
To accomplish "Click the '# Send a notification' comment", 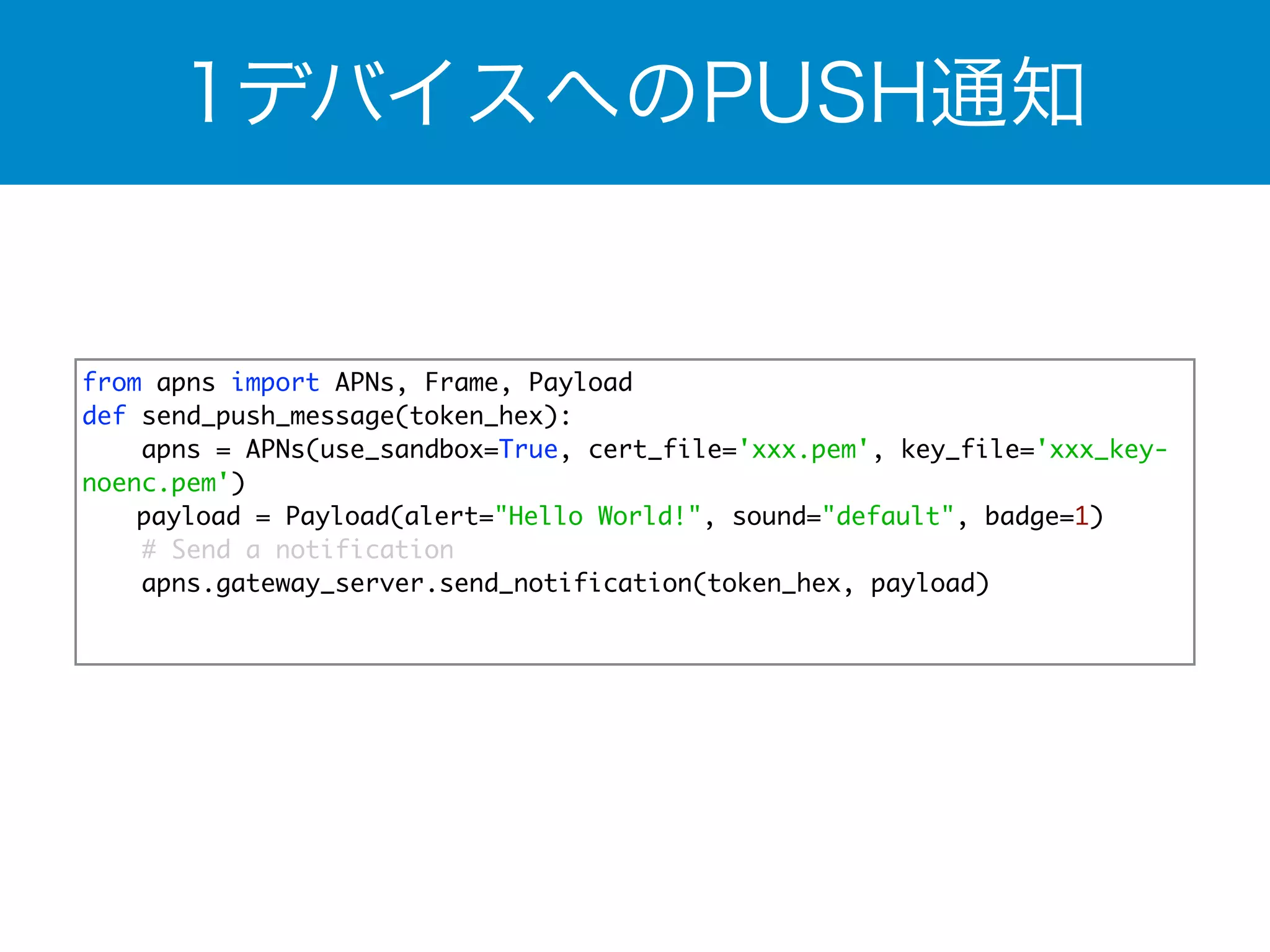I will (298, 550).
